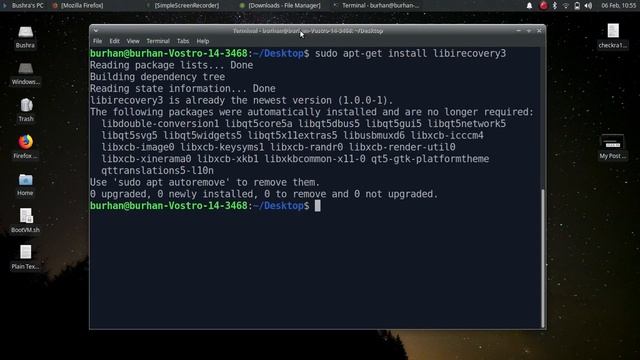Open the View menu in Terminal

[x=133, y=41]
